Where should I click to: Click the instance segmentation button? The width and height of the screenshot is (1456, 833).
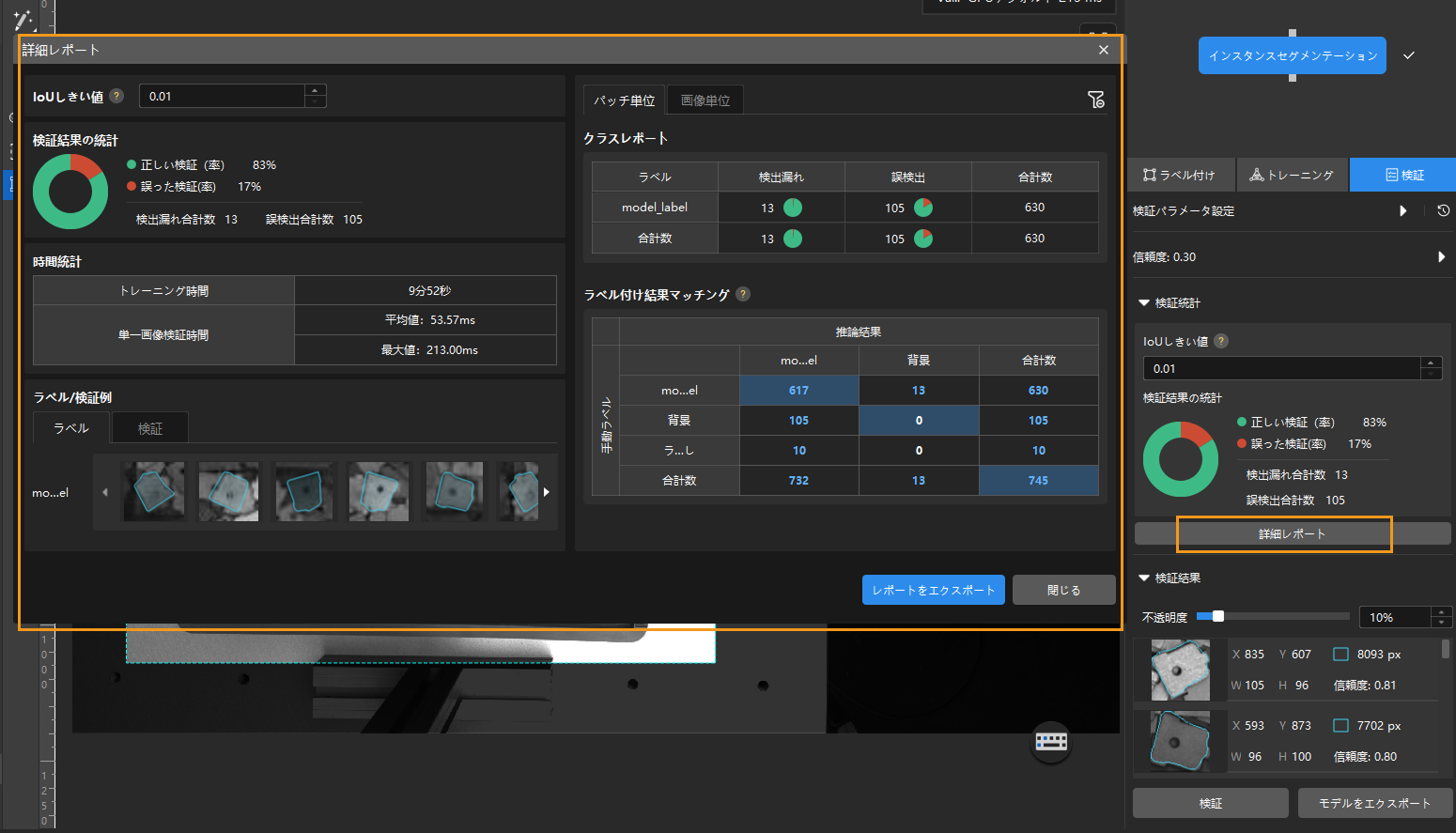pos(1293,55)
